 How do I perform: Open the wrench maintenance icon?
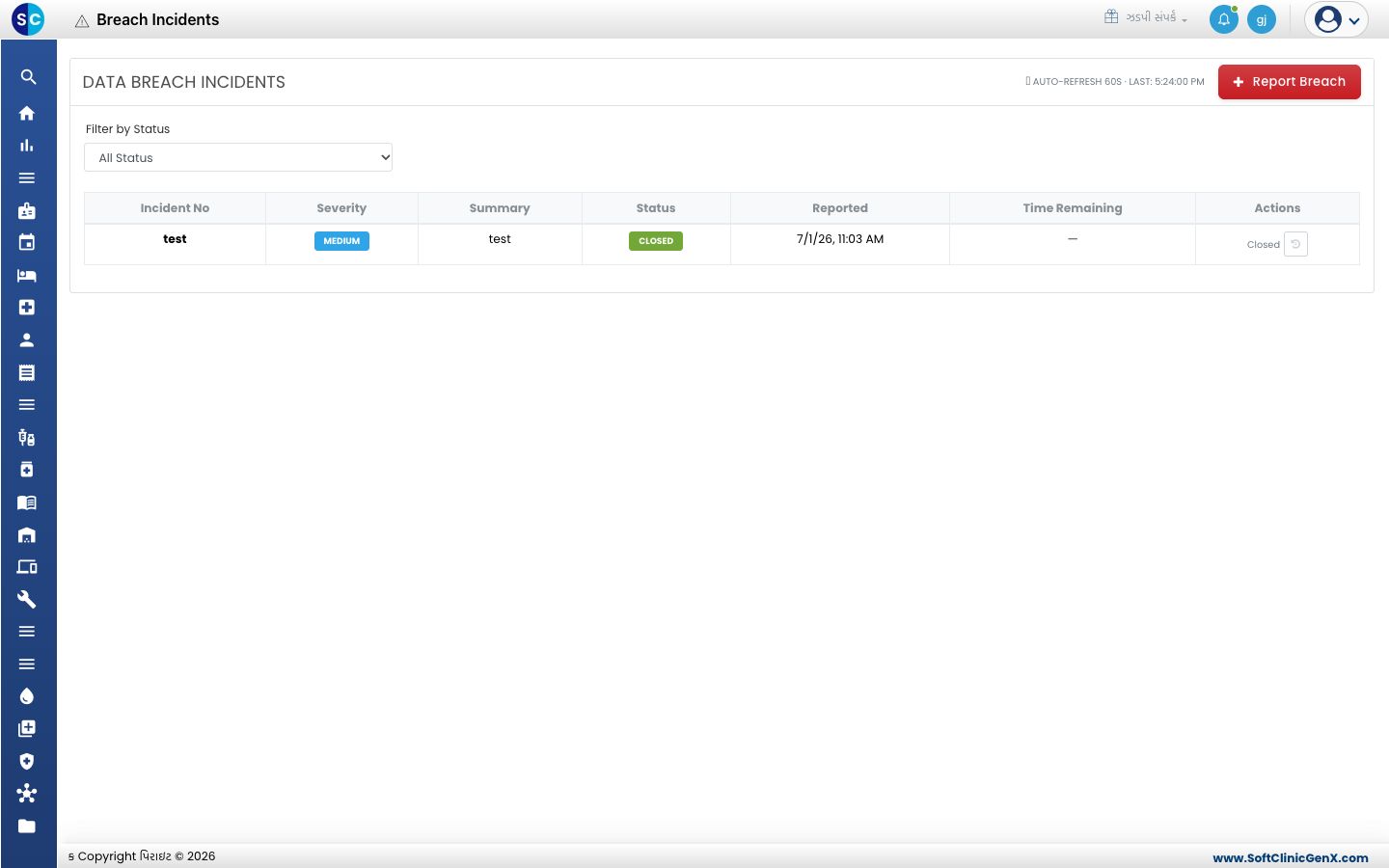27,600
